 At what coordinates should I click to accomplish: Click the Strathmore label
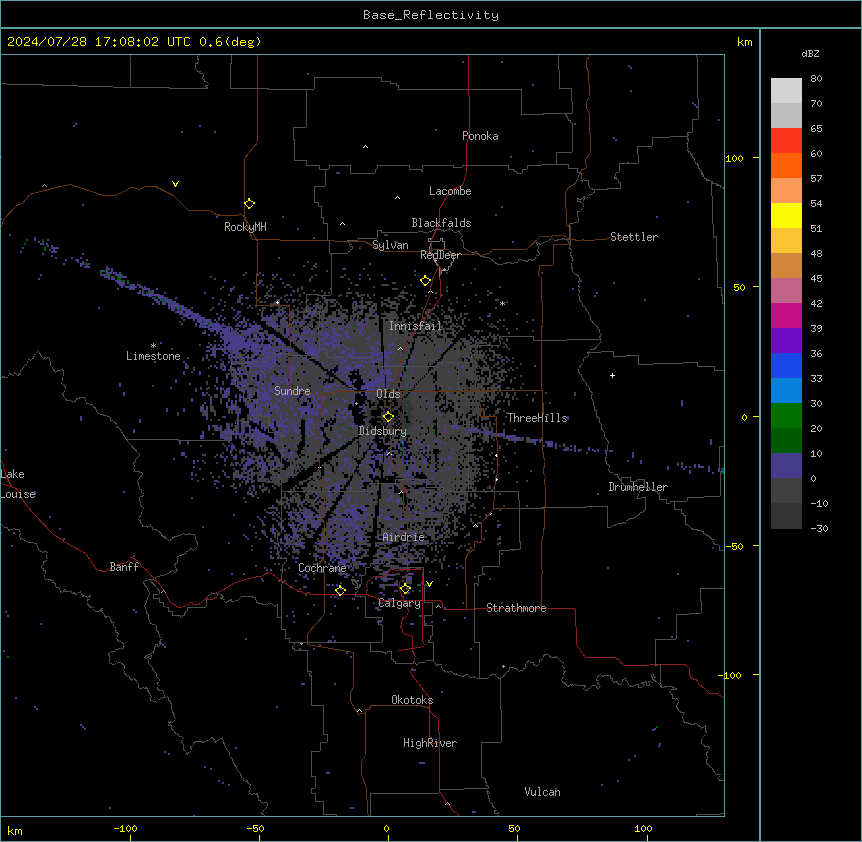coord(516,608)
